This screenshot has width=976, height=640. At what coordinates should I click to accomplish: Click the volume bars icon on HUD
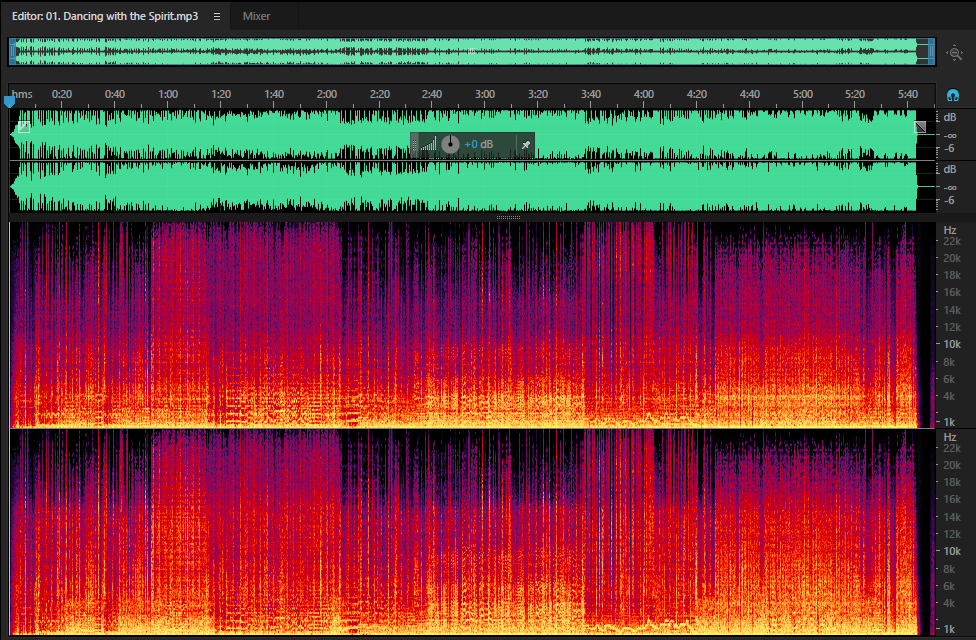(428, 145)
